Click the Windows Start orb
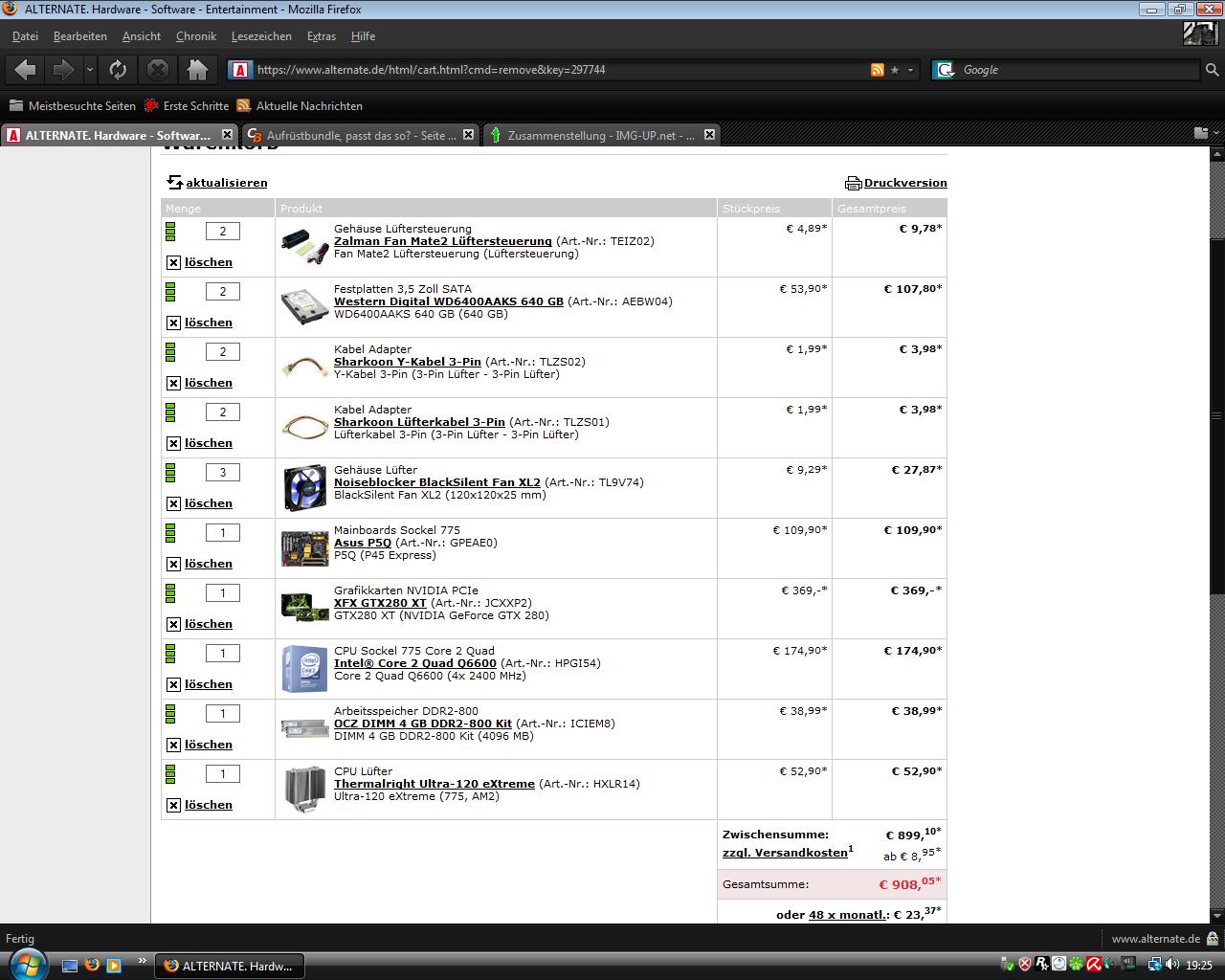 (26, 963)
